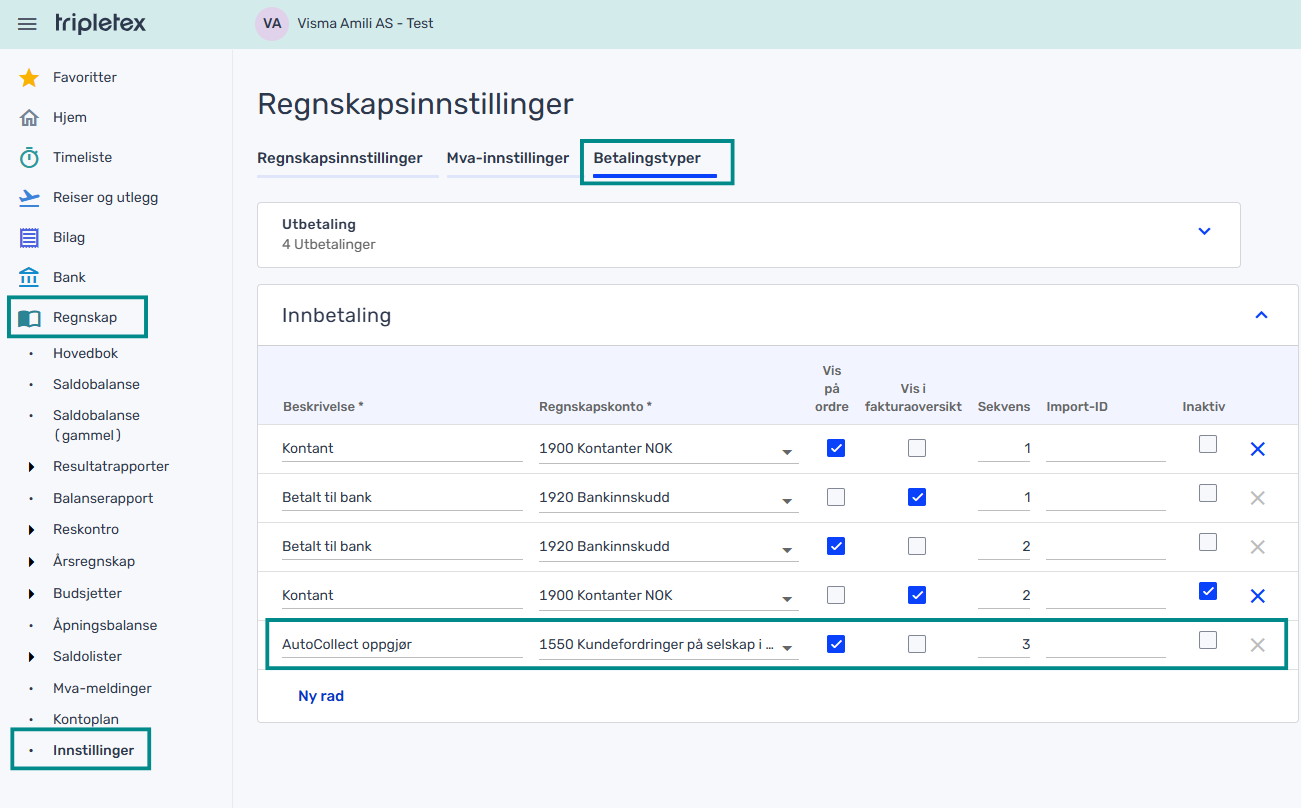Screen dimensions: 1301x808
Task: Expand the Utbetaling section chevron
Action: click(x=1204, y=231)
